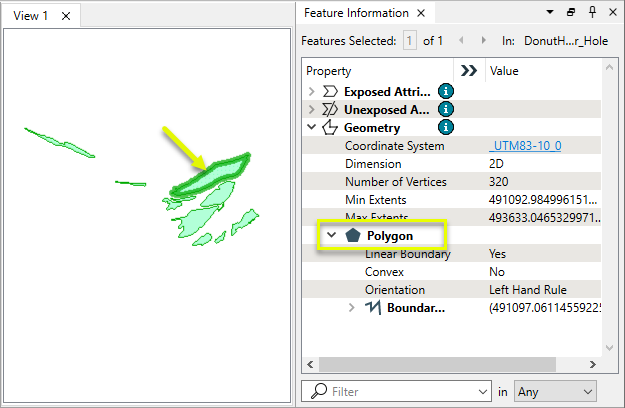Open the Feature Information panel options menu arrow
Image resolution: width=625 pixels, height=408 pixels.
[550, 13]
